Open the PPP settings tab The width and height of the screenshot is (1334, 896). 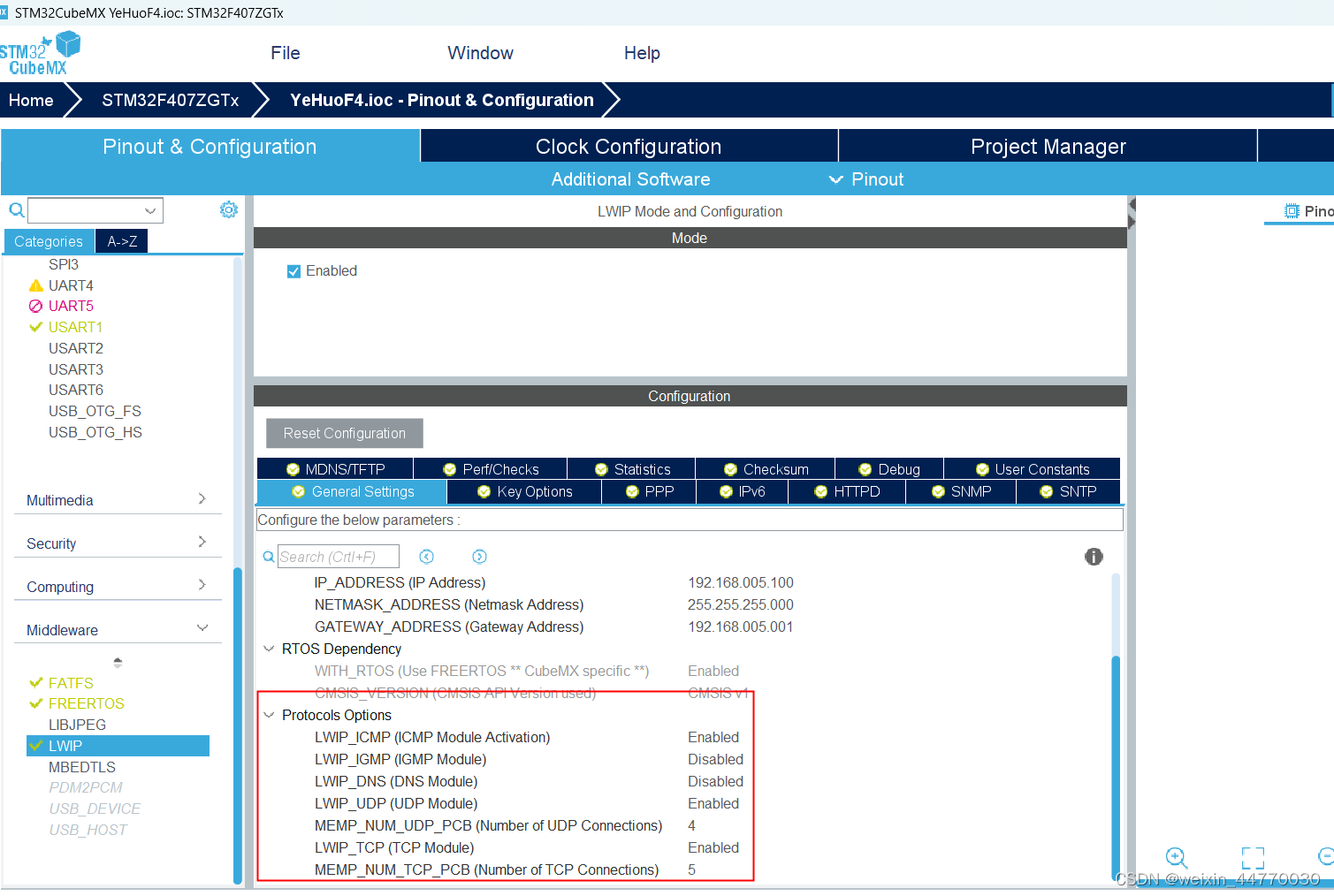point(649,491)
